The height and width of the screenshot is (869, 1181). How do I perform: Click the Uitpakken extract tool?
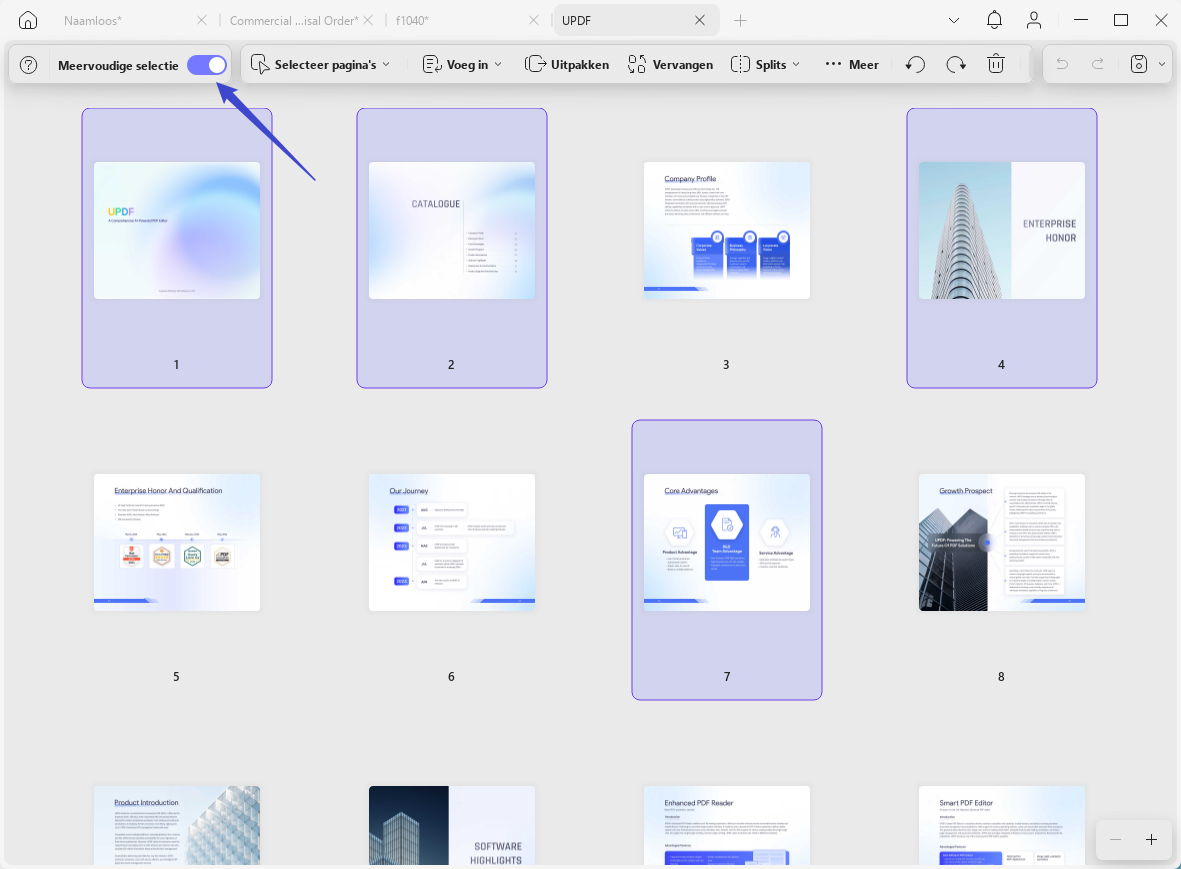click(566, 65)
